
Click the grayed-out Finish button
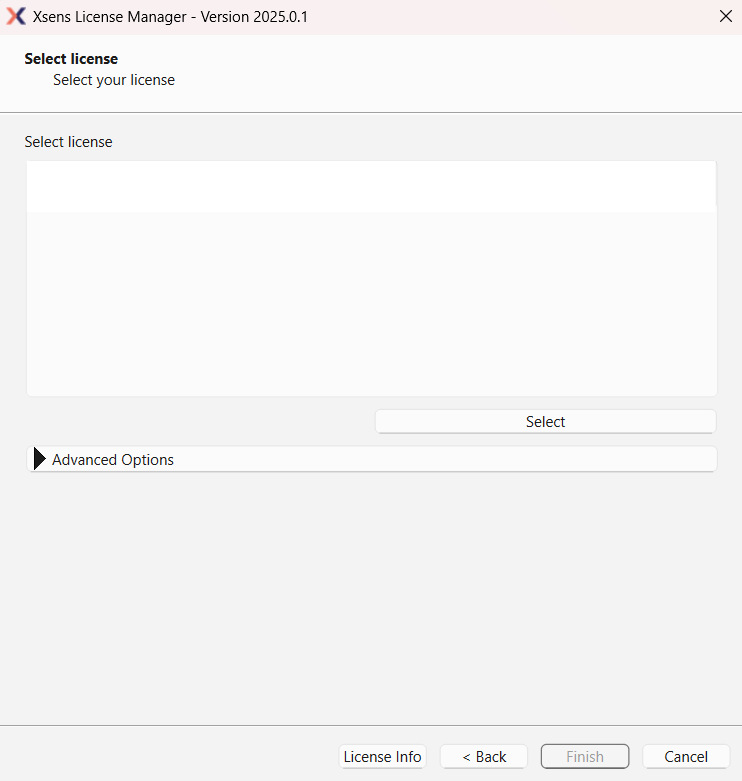[x=585, y=757]
